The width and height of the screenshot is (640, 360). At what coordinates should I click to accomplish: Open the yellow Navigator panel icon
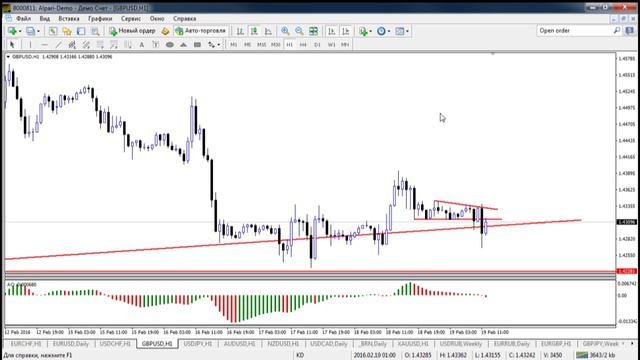coord(67,31)
